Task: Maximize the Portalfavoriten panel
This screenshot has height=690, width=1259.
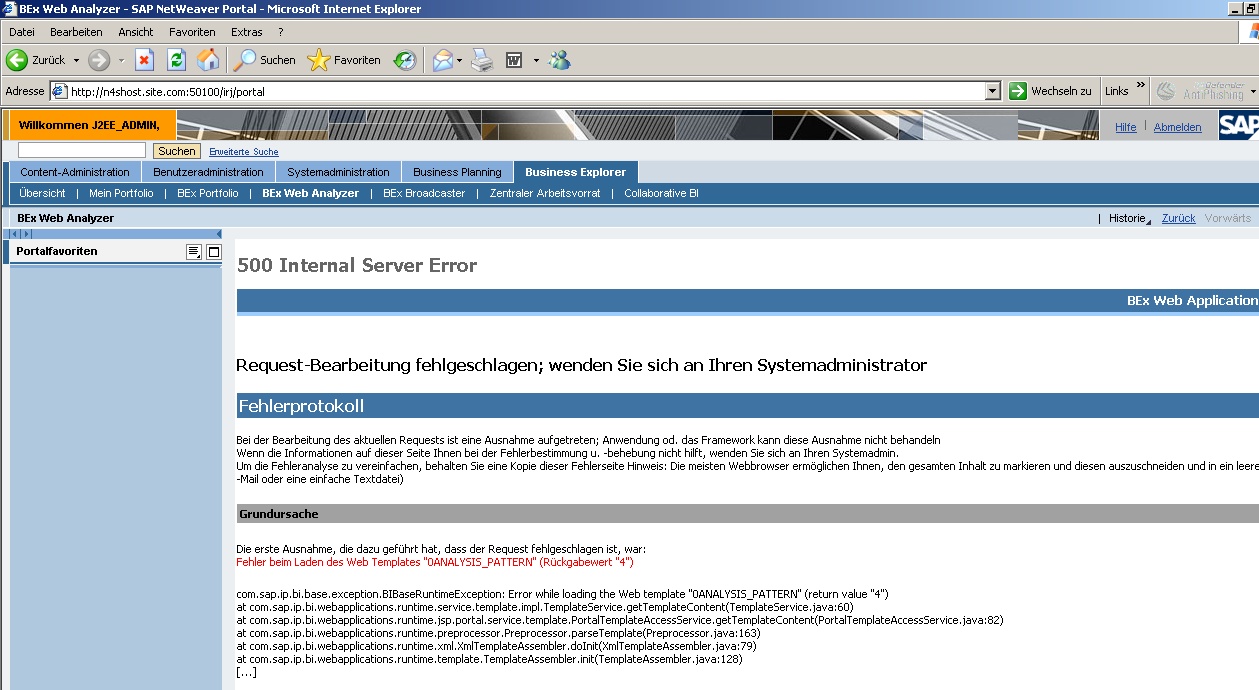Action: click(x=213, y=252)
